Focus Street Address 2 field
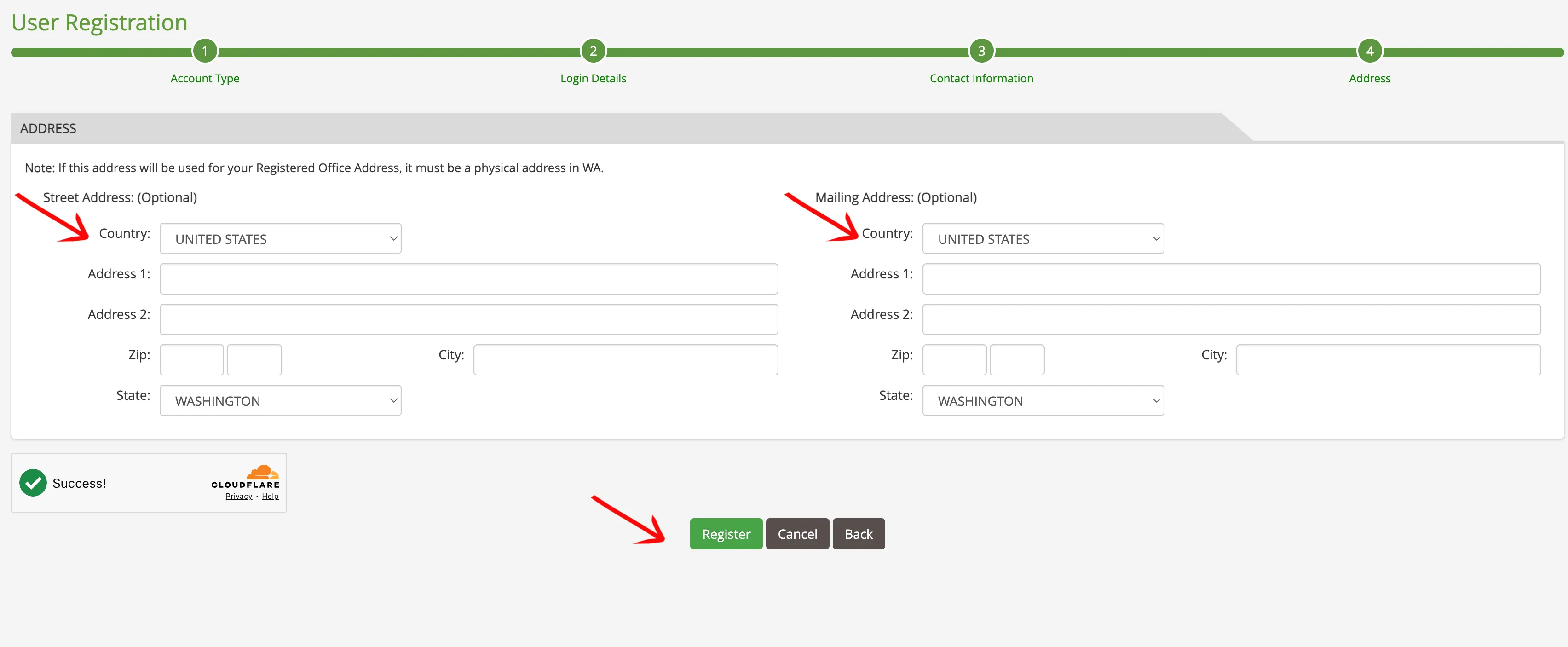1568x647 pixels. [x=469, y=319]
